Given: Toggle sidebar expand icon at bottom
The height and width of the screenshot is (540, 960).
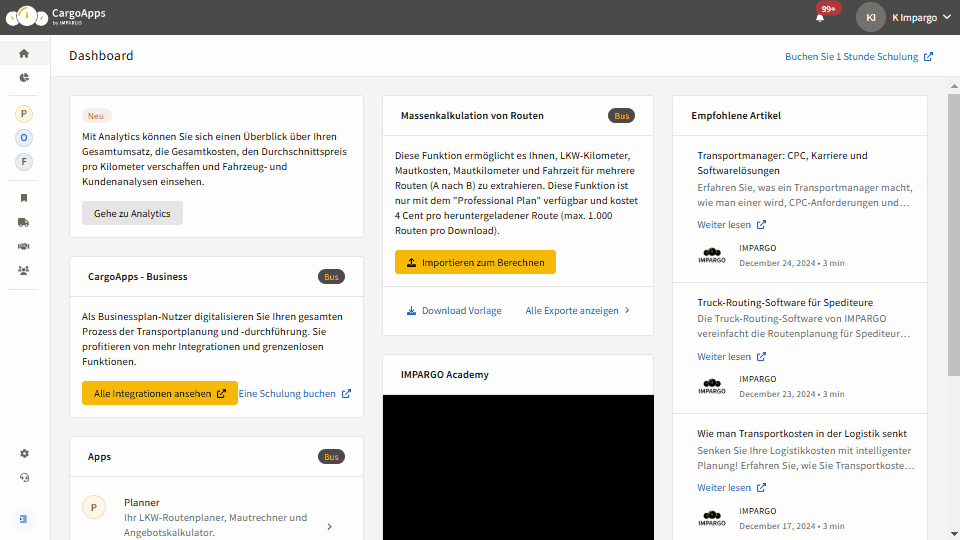Looking at the screenshot, I should click(x=23, y=519).
